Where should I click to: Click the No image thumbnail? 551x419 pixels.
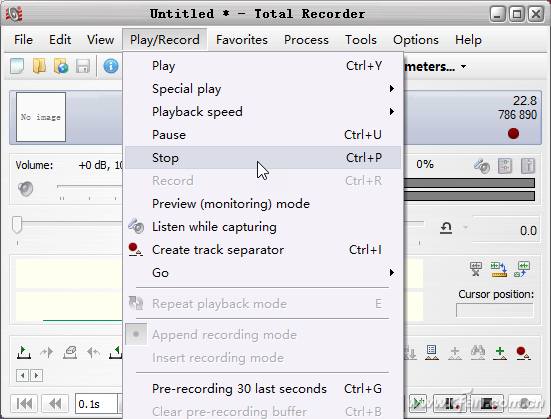click(41, 117)
